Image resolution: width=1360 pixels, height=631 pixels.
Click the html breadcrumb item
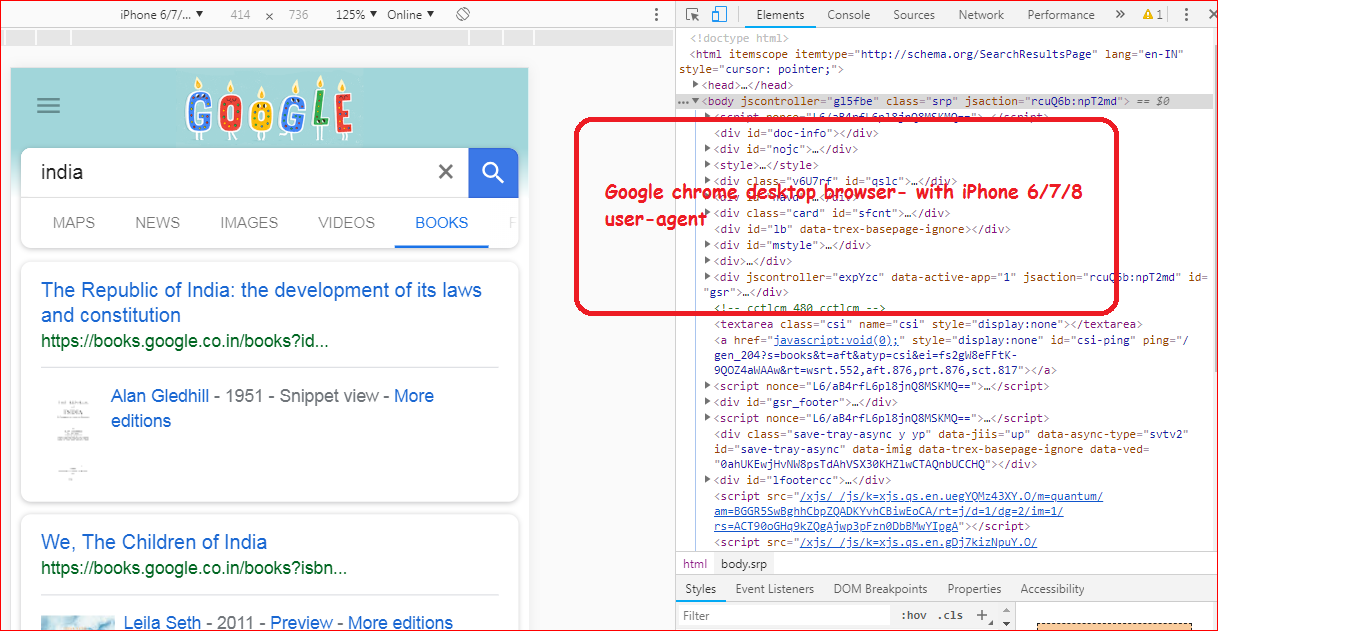tap(695, 564)
